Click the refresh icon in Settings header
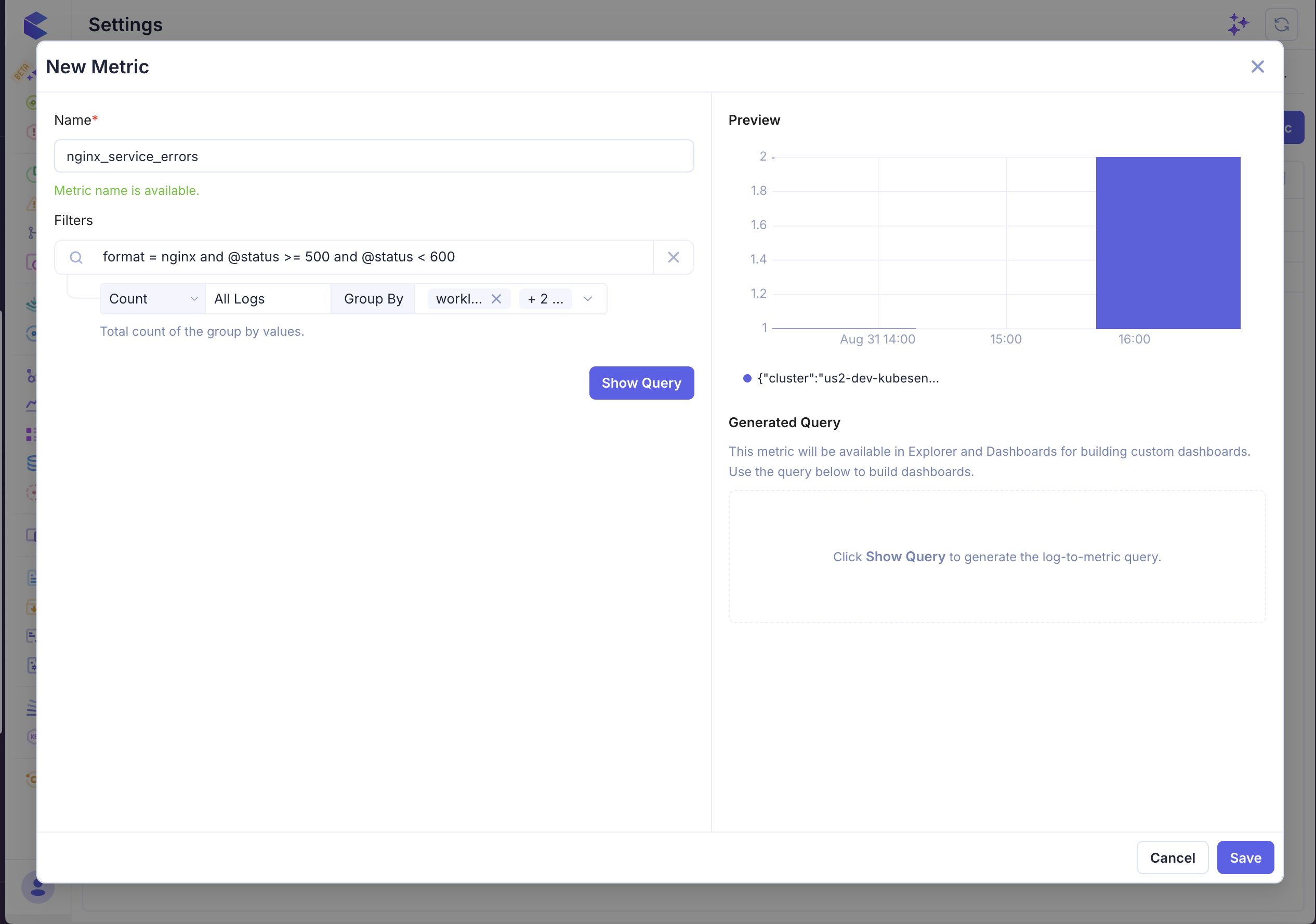Image resolution: width=1316 pixels, height=924 pixels. point(1281,24)
